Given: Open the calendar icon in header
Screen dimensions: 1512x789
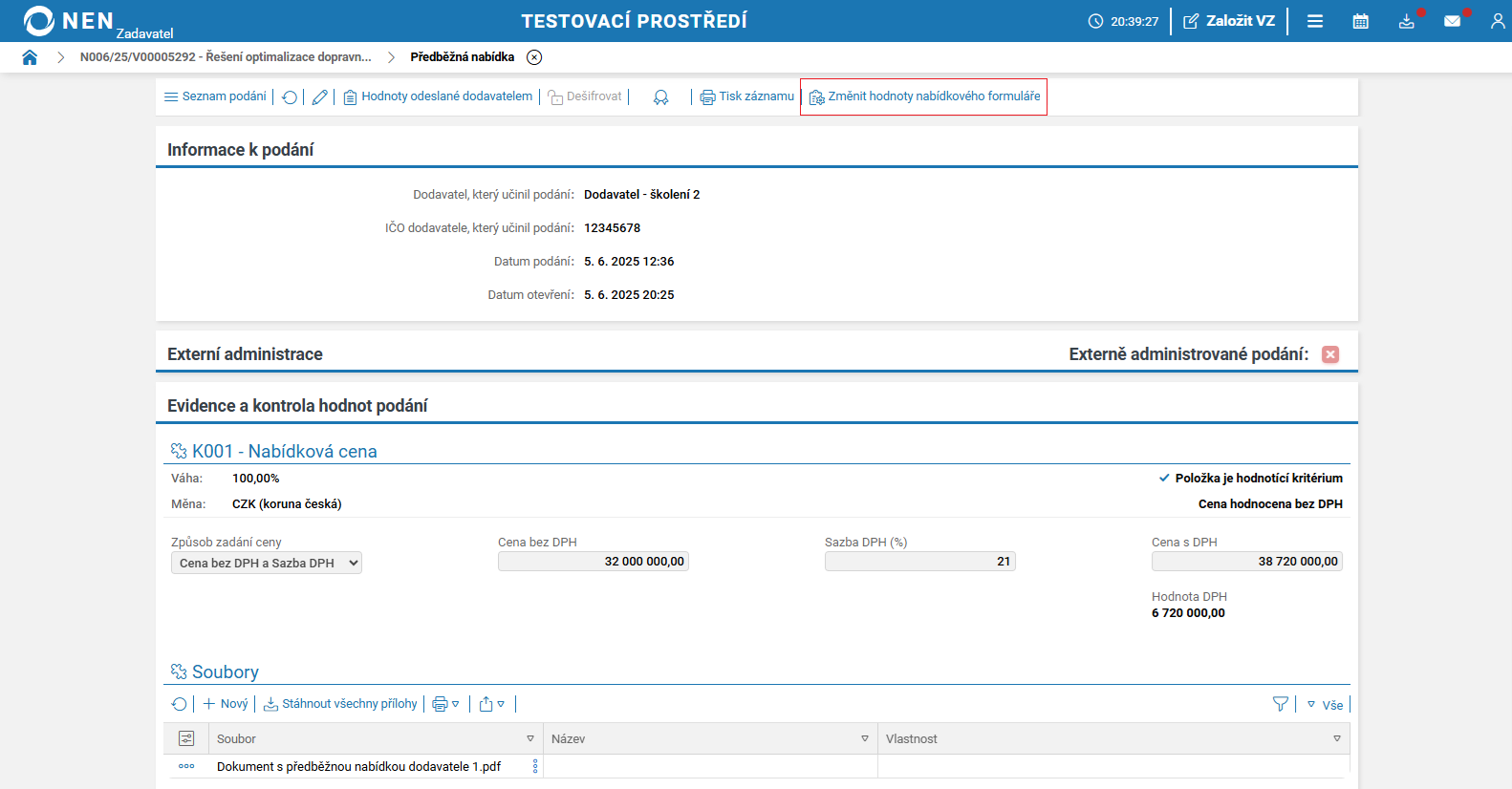Looking at the screenshot, I should [x=1360, y=21].
